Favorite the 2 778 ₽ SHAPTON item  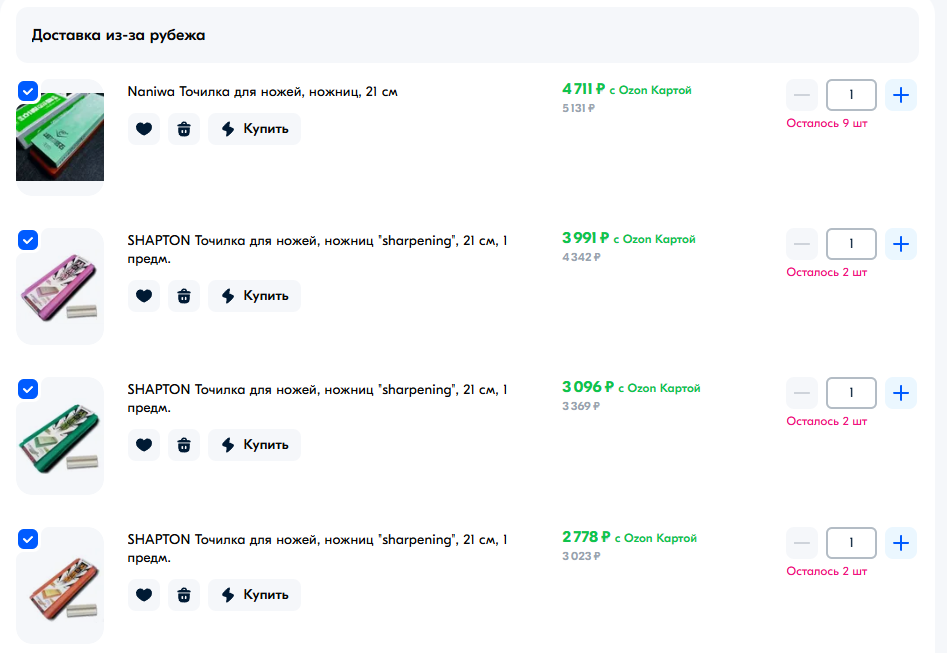144,595
